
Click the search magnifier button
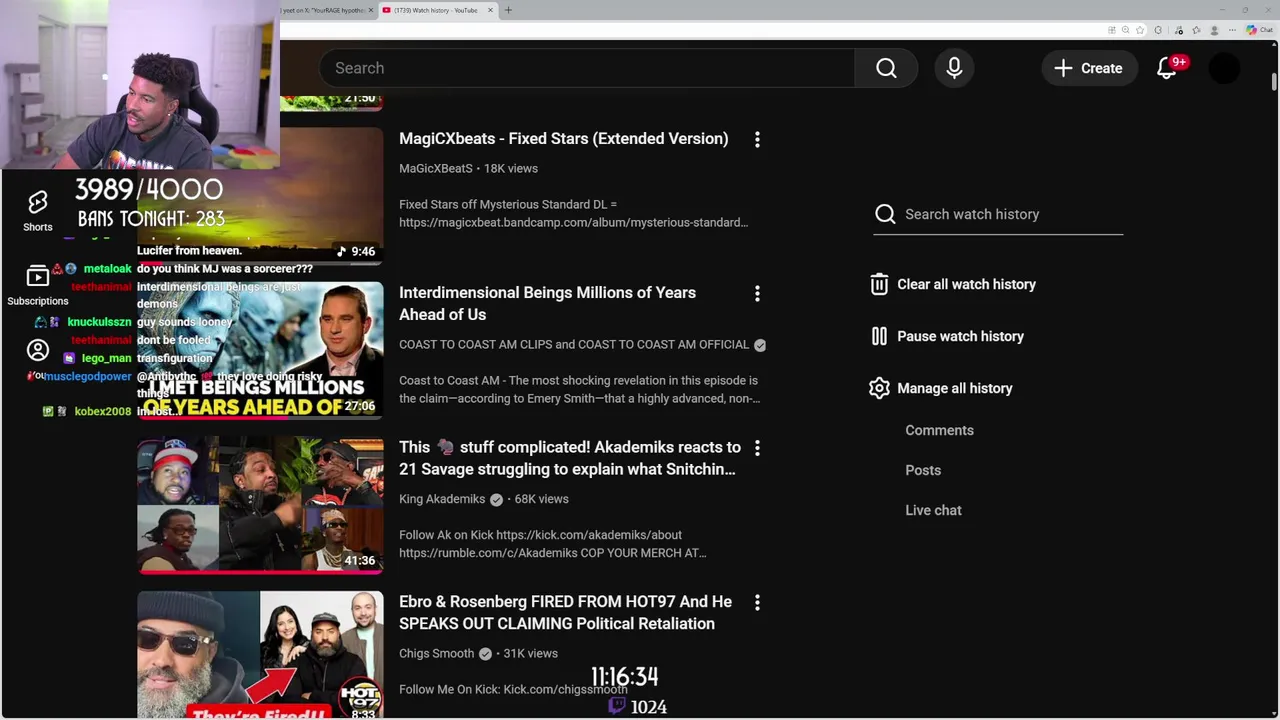(886, 68)
